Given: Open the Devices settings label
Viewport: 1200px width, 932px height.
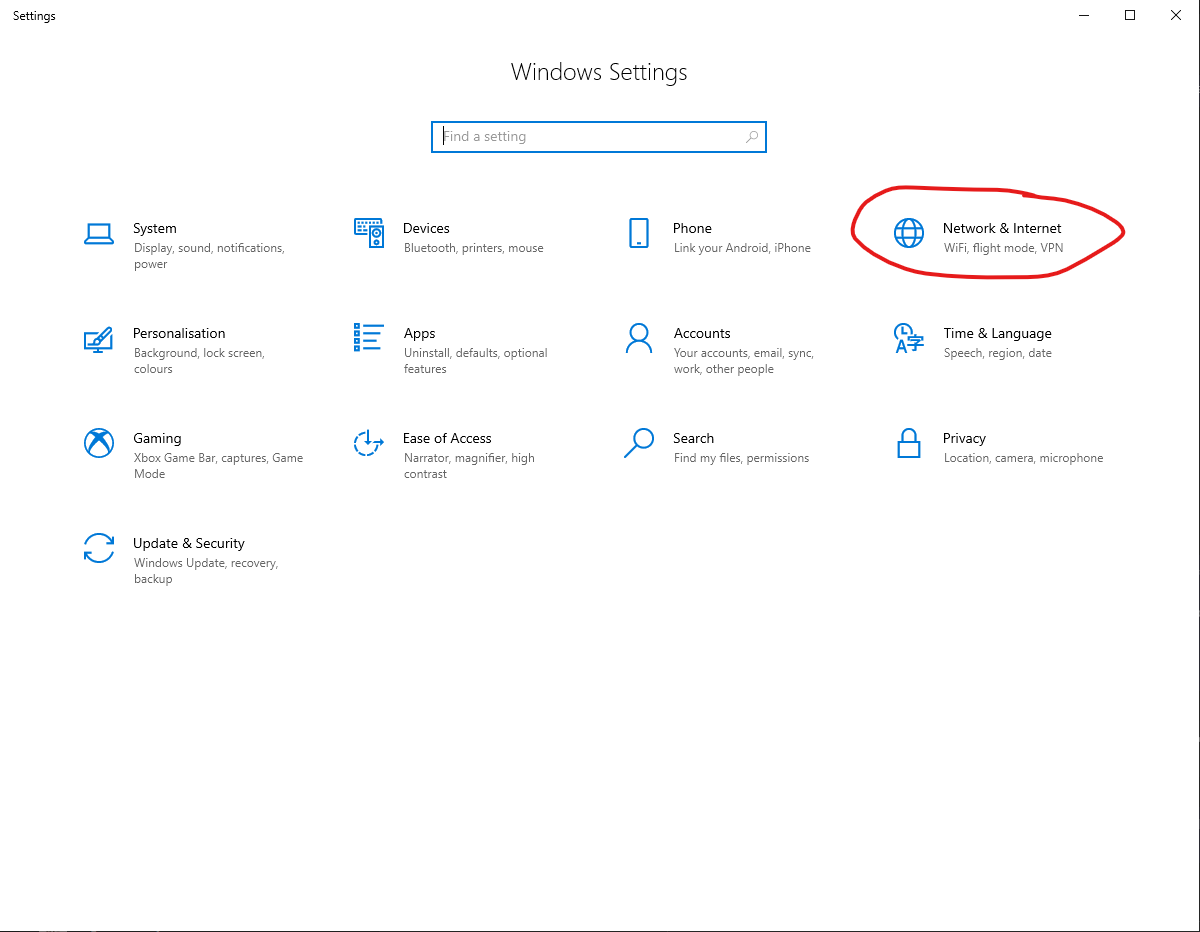Looking at the screenshot, I should click(x=426, y=228).
